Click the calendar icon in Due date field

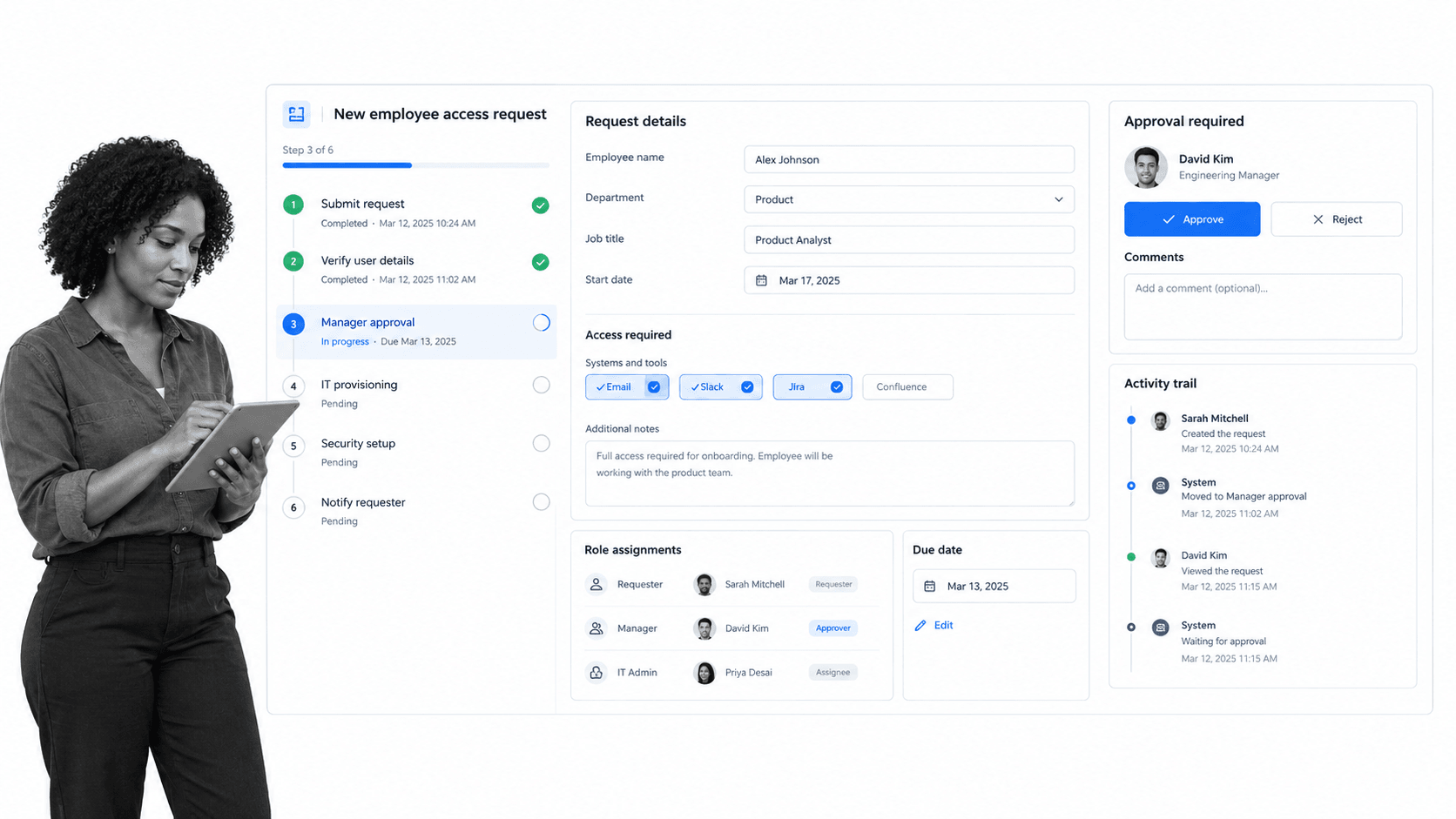[x=929, y=587]
